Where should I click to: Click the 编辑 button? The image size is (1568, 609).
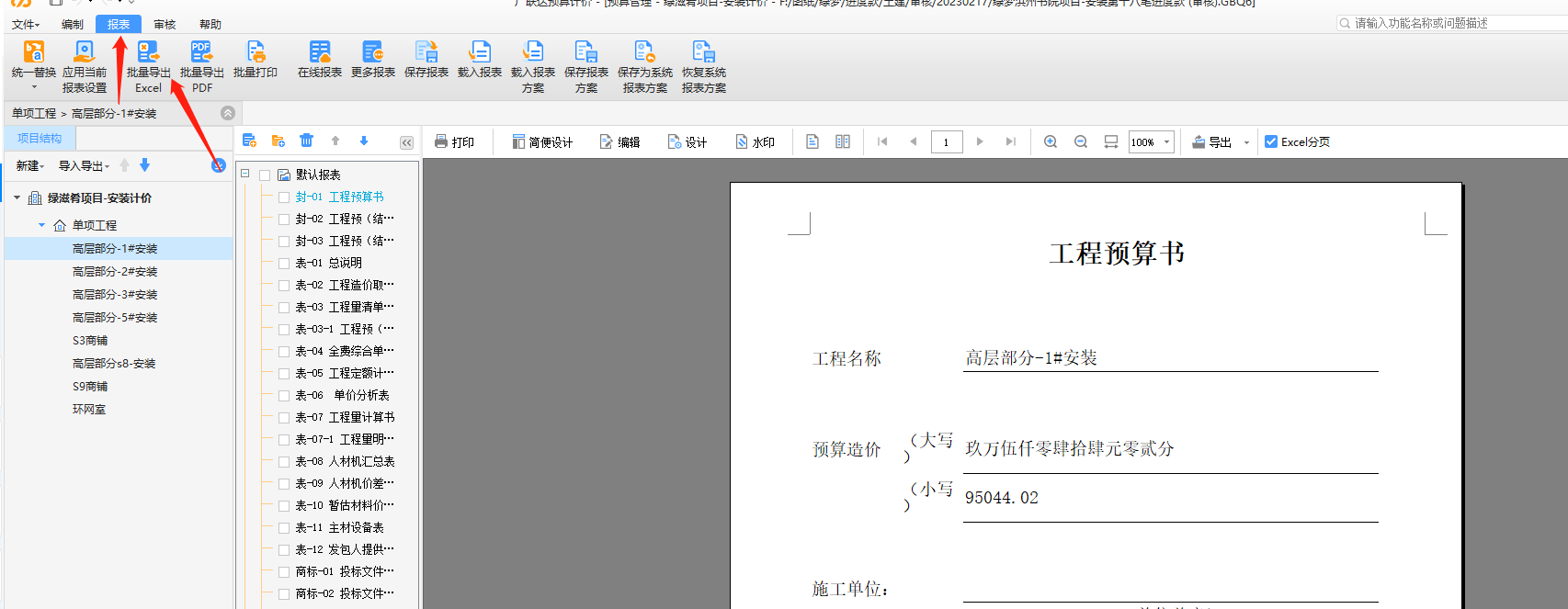coord(619,141)
